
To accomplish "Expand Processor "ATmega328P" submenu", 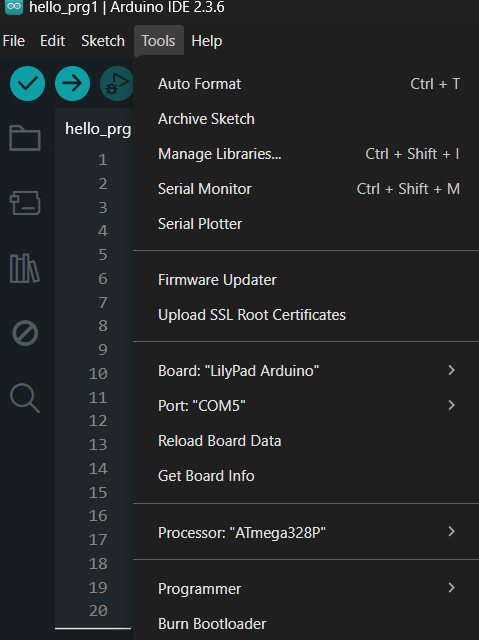I will pyautogui.click(x=306, y=533).
